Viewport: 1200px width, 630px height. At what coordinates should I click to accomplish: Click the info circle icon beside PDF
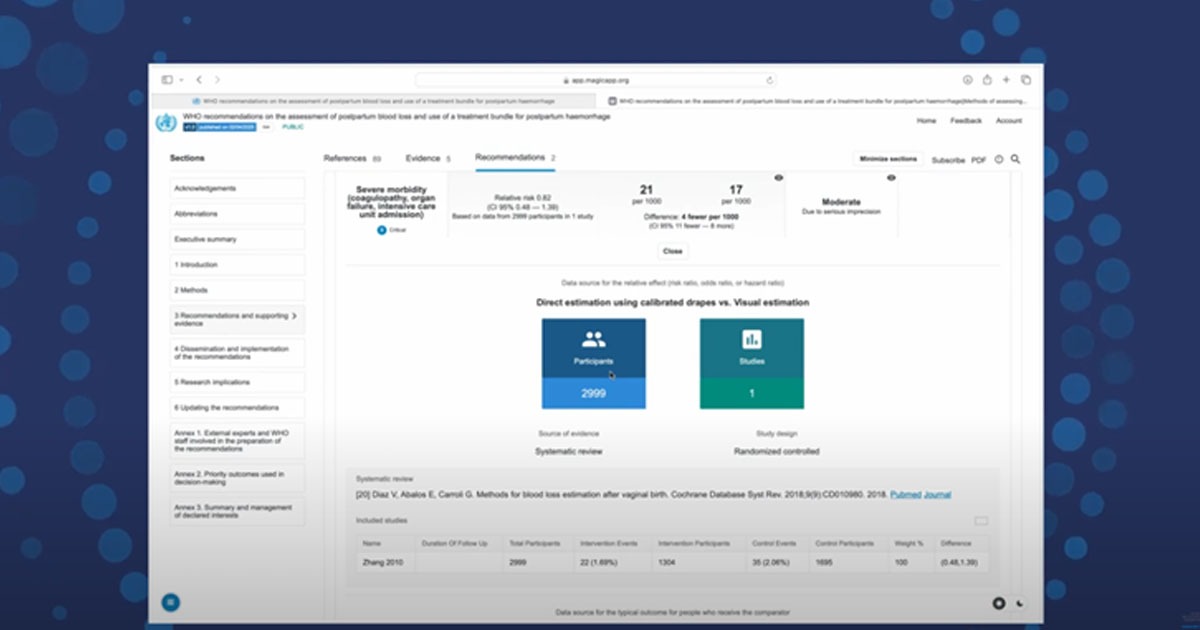[998, 159]
